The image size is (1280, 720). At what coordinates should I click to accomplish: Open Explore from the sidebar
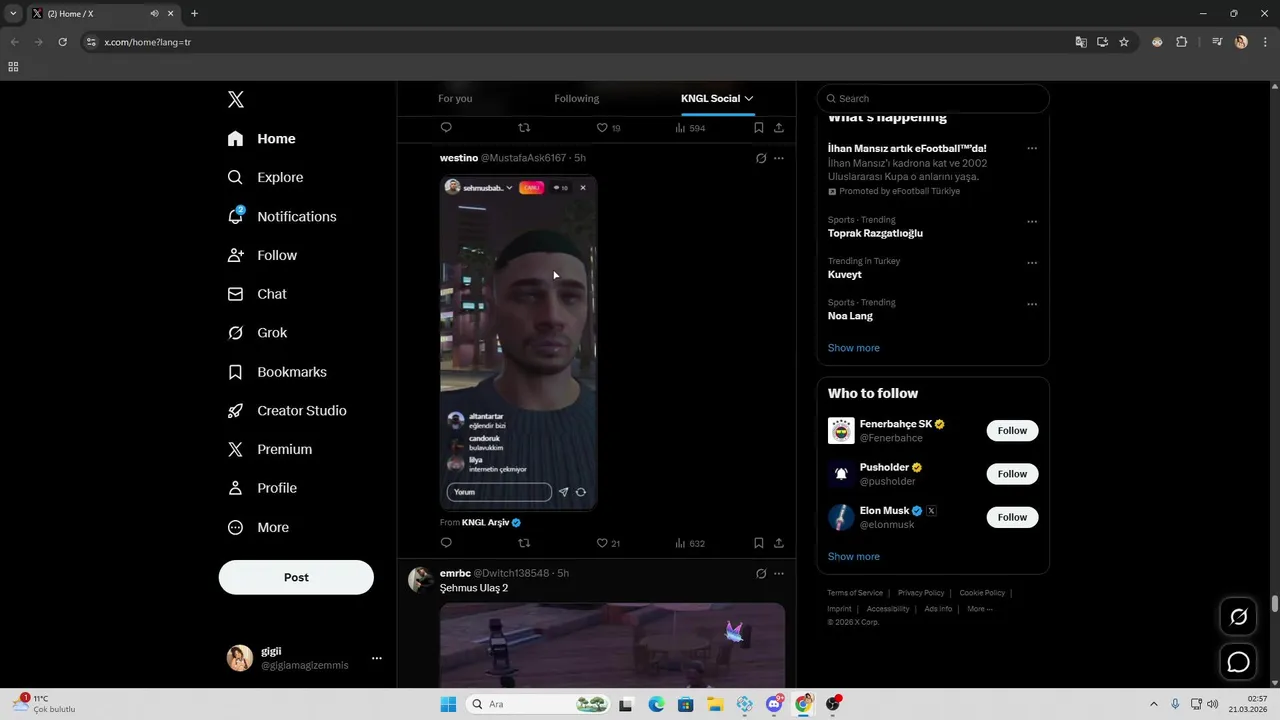pos(265,177)
